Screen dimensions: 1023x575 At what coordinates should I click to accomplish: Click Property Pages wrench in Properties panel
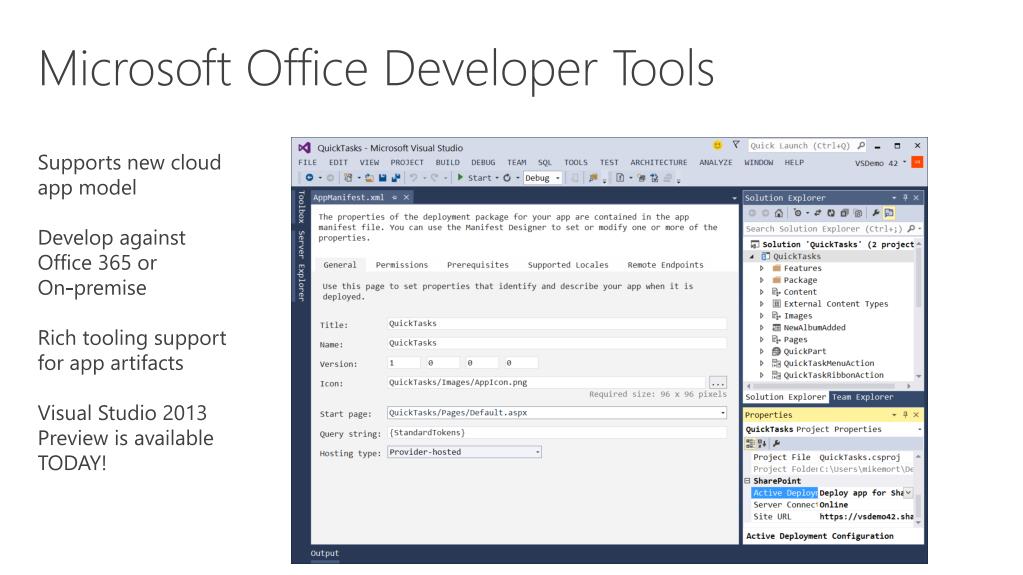coord(776,443)
